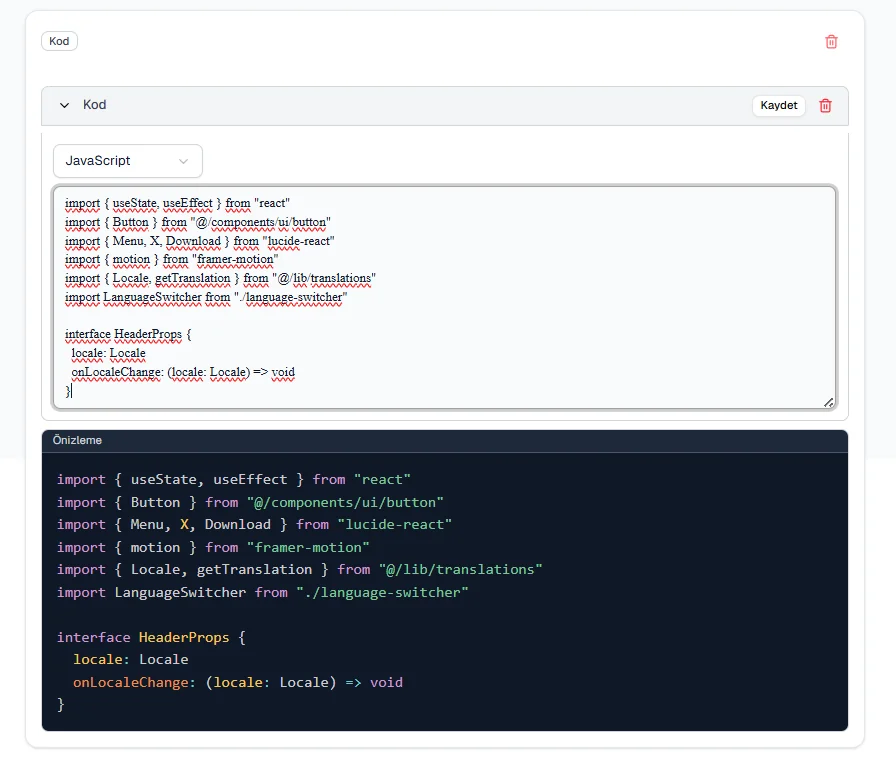Click the framer-motion import line in editor
Screen dimensions: 896x761
point(171,259)
